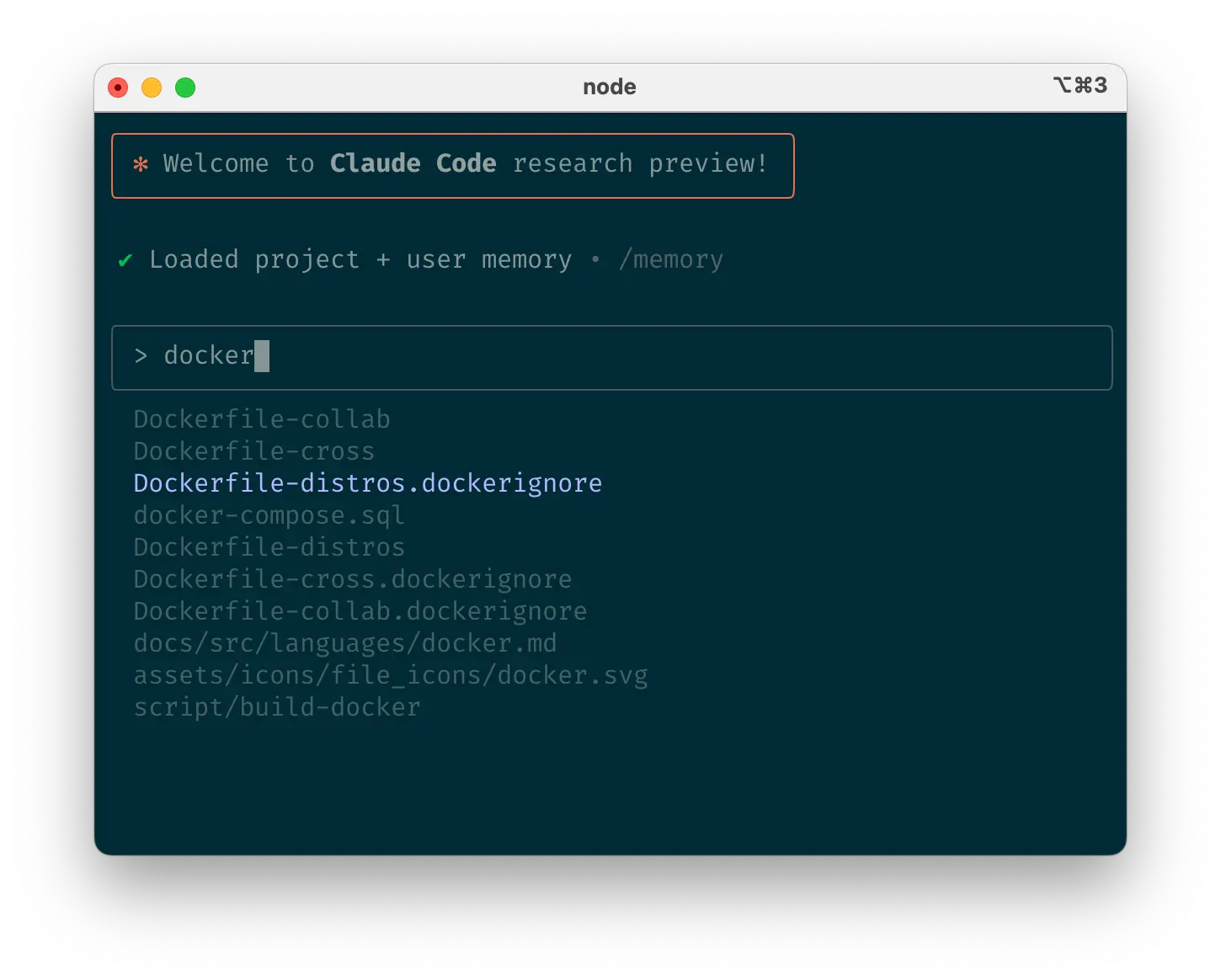Image resolution: width=1221 pixels, height=980 pixels.
Task: Open the /memory command link
Action: tap(671, 260)
